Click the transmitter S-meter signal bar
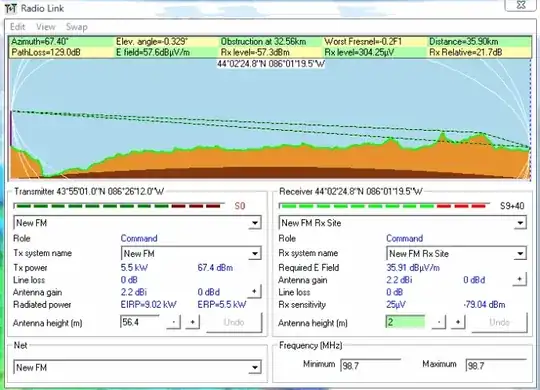 point(119,206)
